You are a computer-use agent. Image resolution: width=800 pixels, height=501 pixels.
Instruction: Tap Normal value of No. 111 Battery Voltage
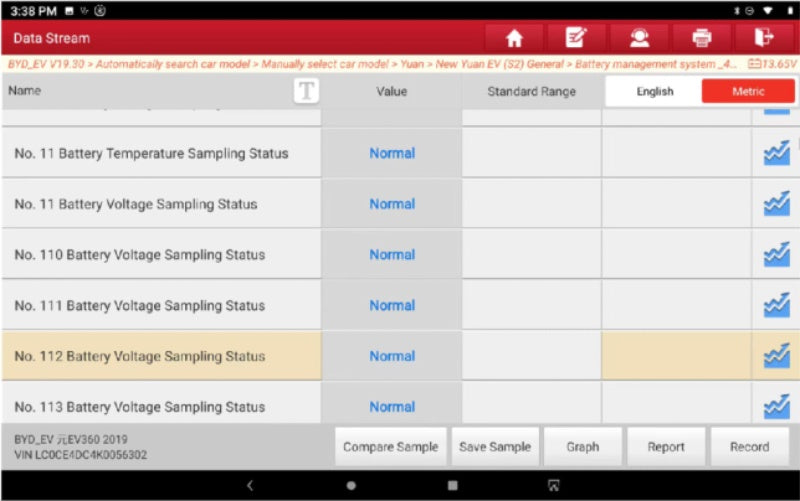point(392,306)
